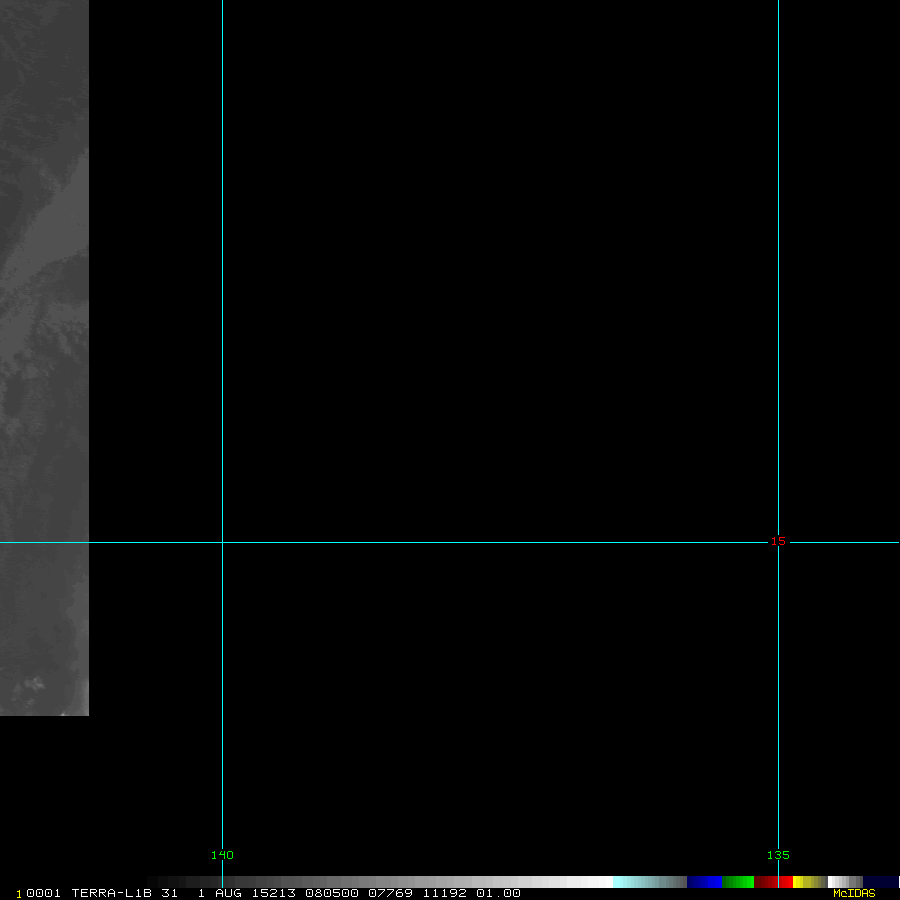Select the TERRA-L1B satellite name text
Screen dimensions: 900x900
111,893
